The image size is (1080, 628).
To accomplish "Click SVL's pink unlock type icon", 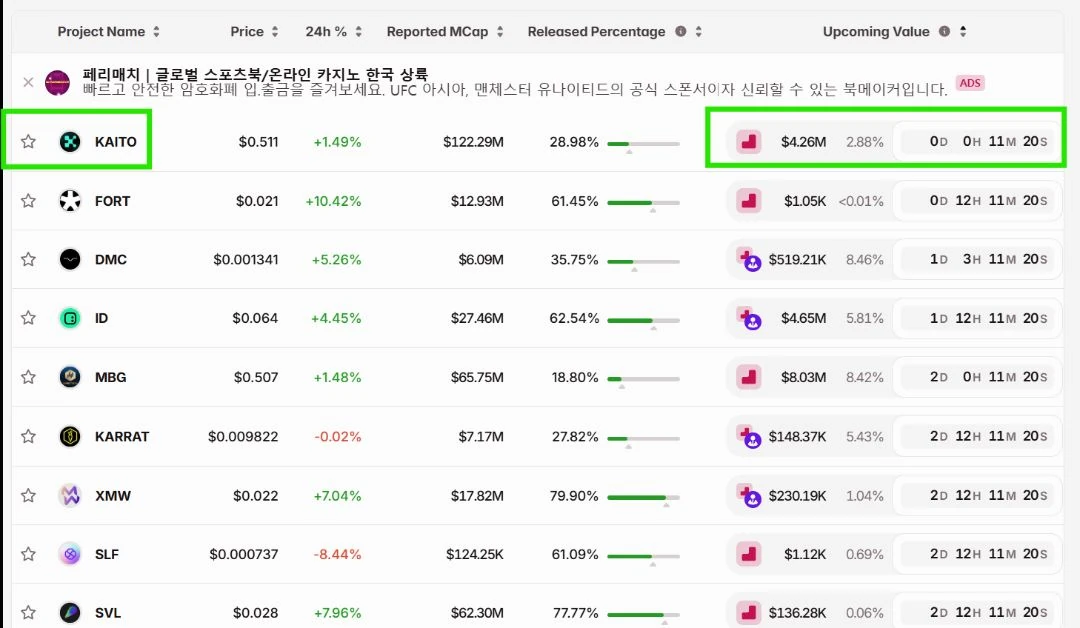I will tap(748, 613).
